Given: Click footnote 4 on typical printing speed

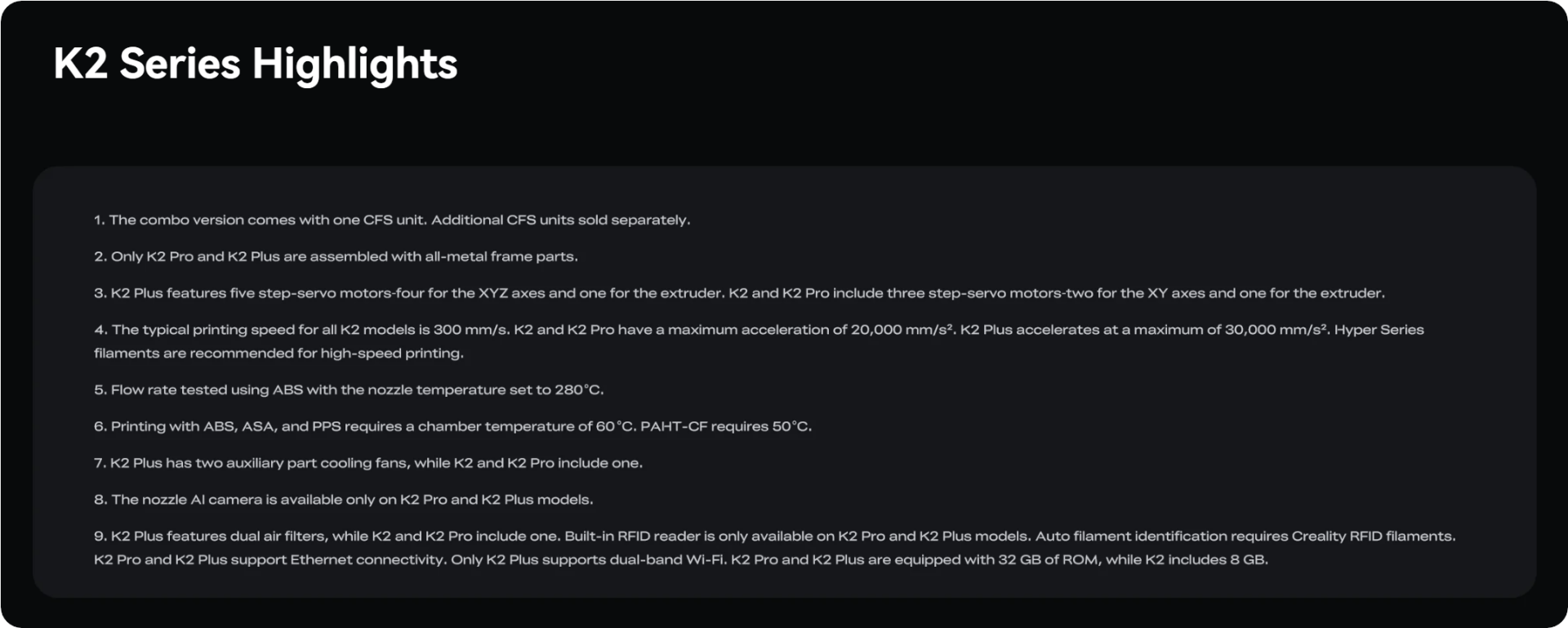Looking at the screenshot, I should (759, 341).
